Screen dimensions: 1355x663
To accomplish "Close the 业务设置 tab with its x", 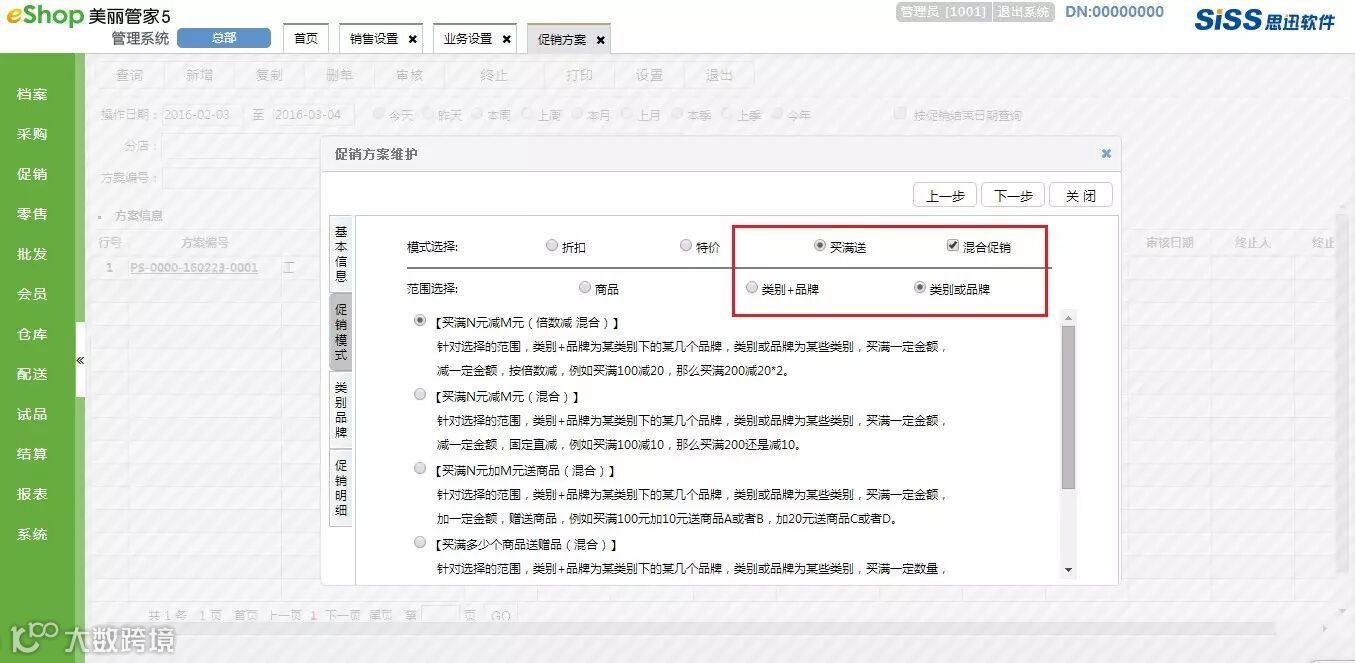I will point(507,39).
